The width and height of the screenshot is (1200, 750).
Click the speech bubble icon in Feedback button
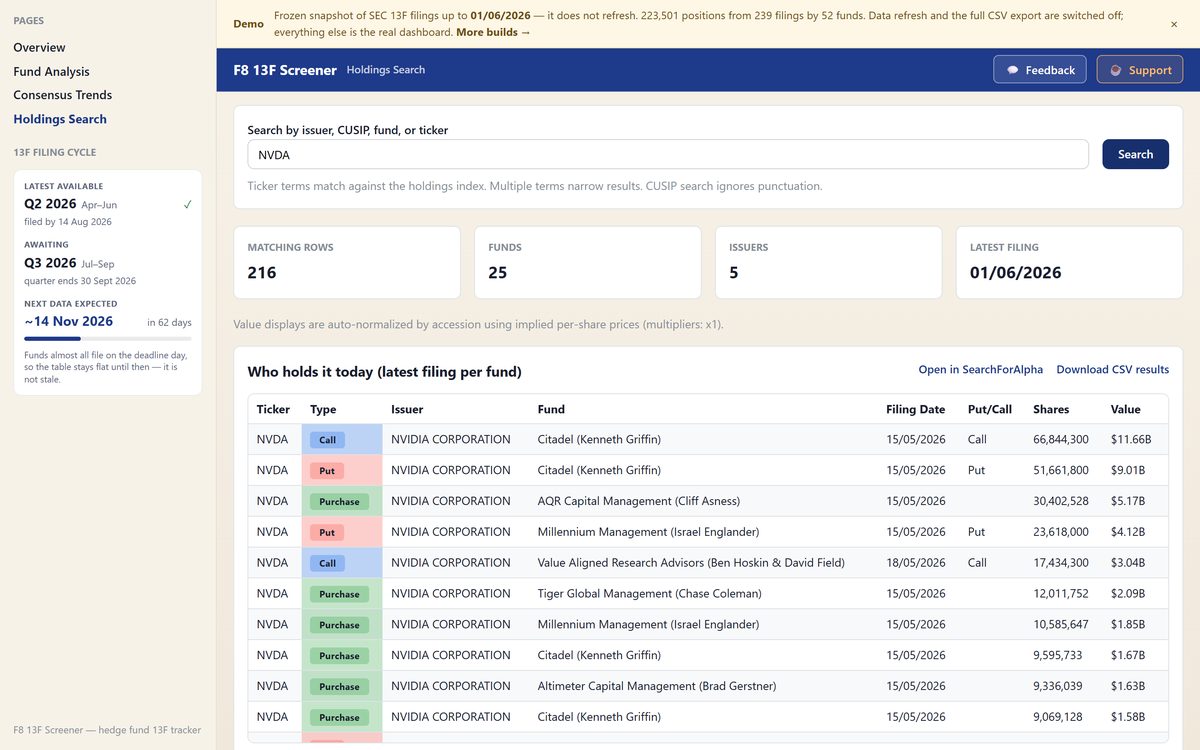pos(1013,70)
